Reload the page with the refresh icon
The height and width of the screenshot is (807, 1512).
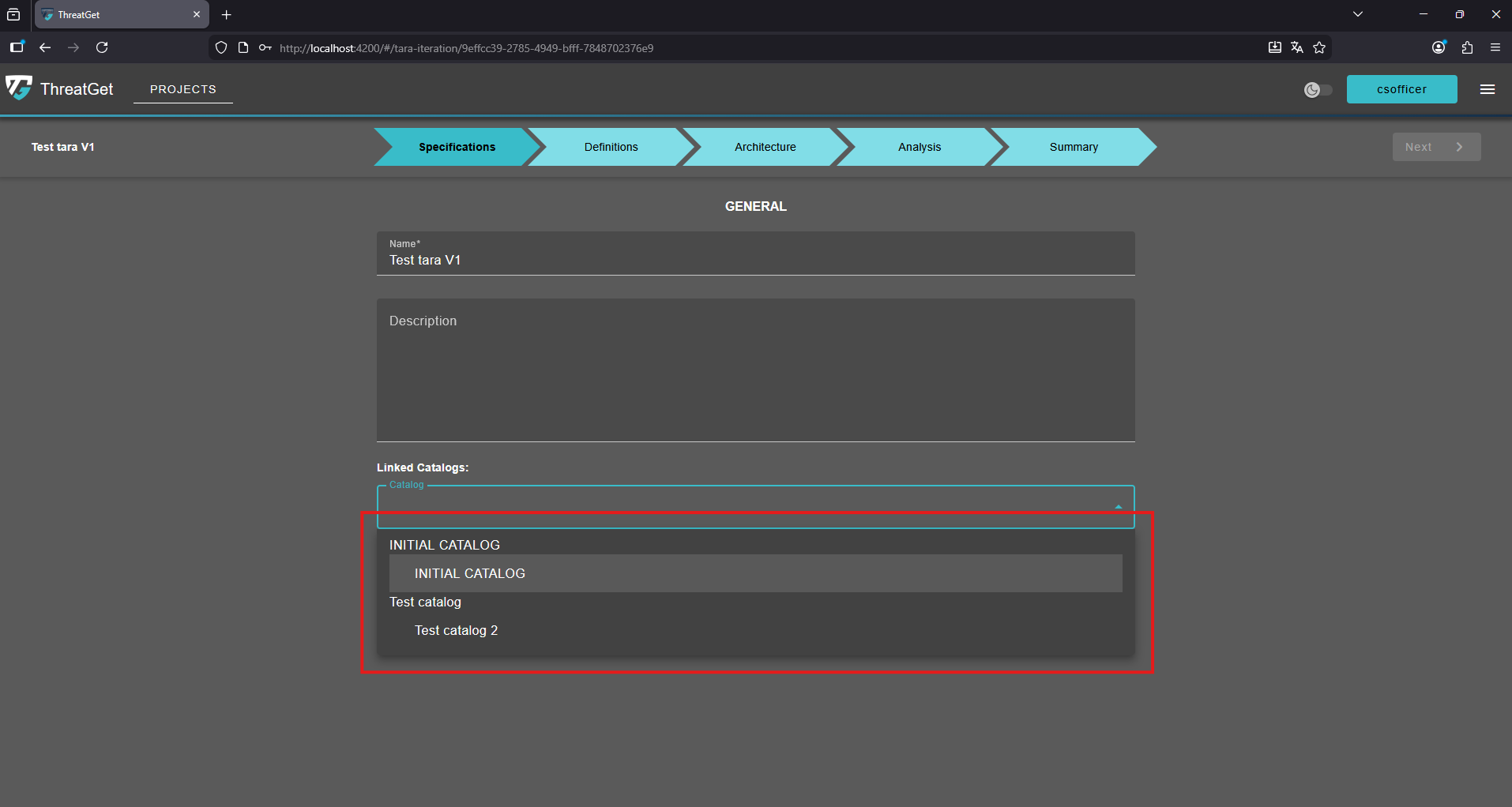[102, 47]
